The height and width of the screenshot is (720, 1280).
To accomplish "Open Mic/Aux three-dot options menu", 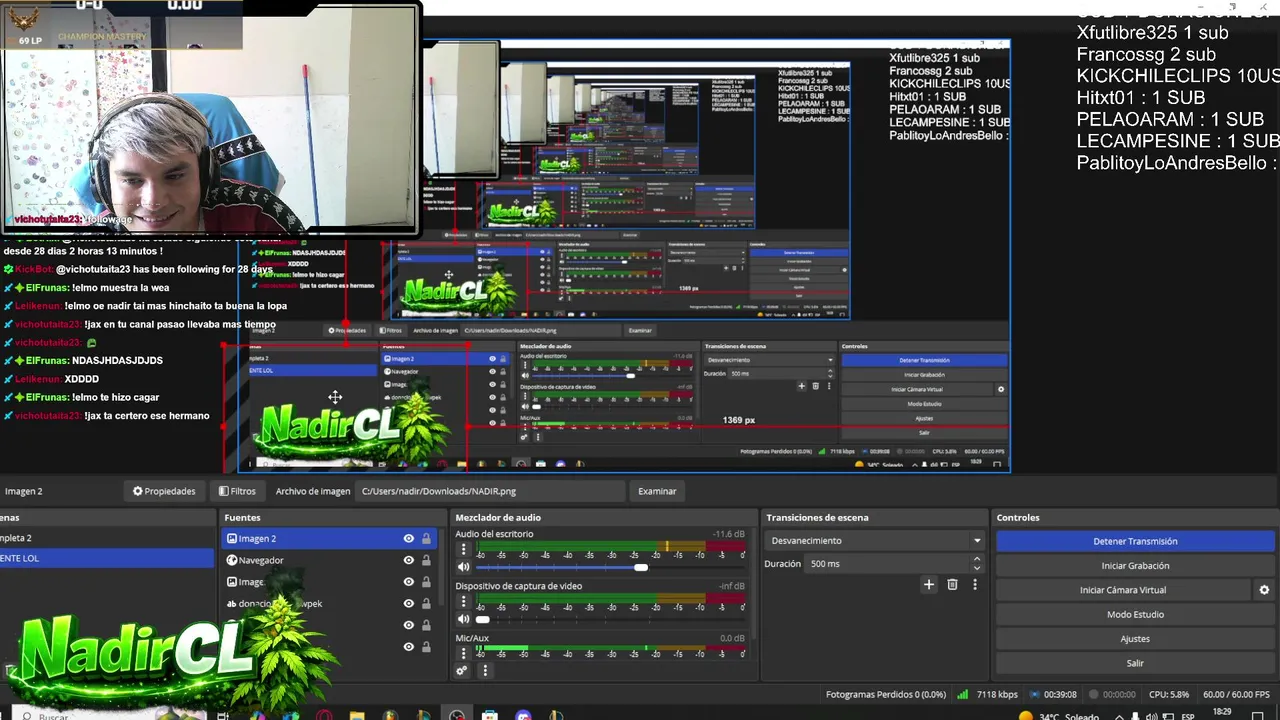I will pyautogui.click(x=463, y=653).
